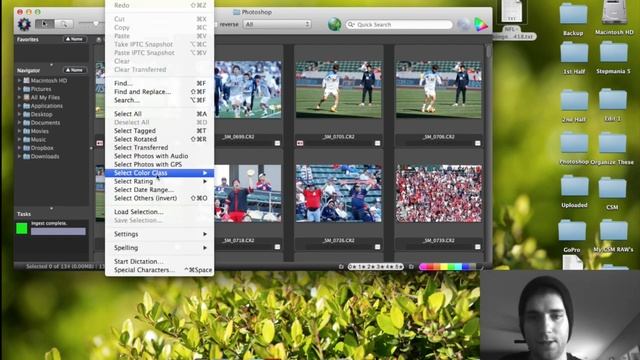Open the Select Rating submenu
The image size is (640, 360).
point(160,181)
